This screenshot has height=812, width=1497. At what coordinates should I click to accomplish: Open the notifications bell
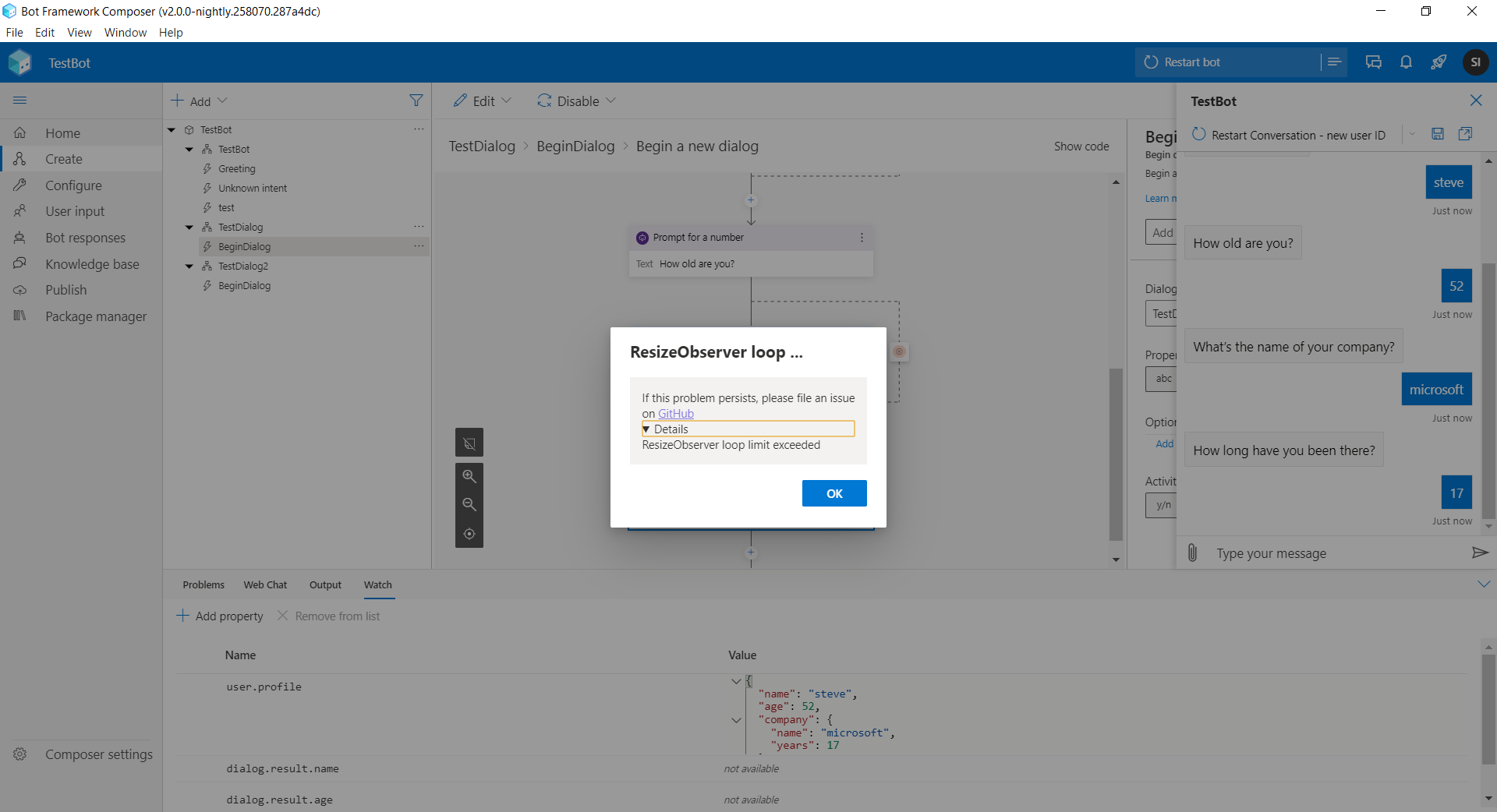[x=1406, y=62]
